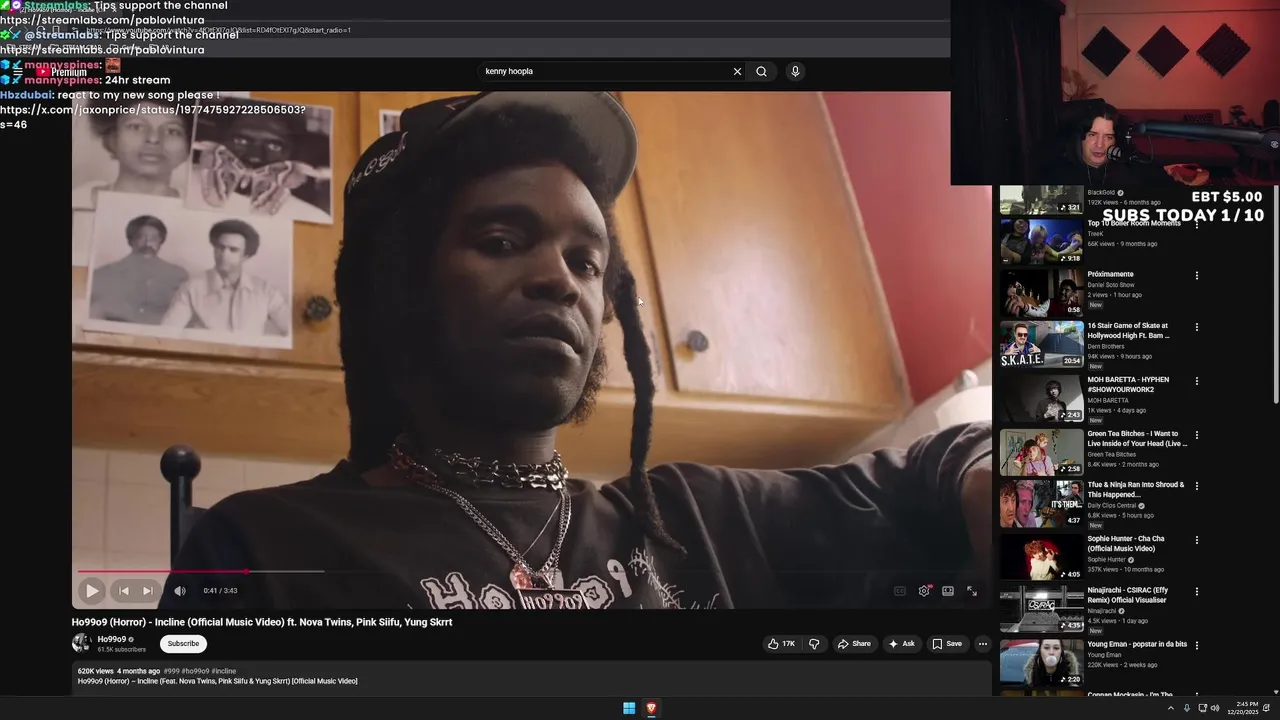Image resolution: width=1280 pixels, height=720 pixels.
Task: Click the #incline hashtag
Action: (224, 671)
